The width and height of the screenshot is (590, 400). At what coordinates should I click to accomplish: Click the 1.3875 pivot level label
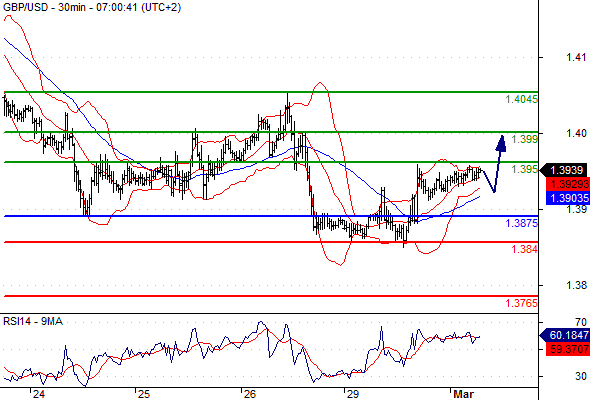[x=522, y=223]
